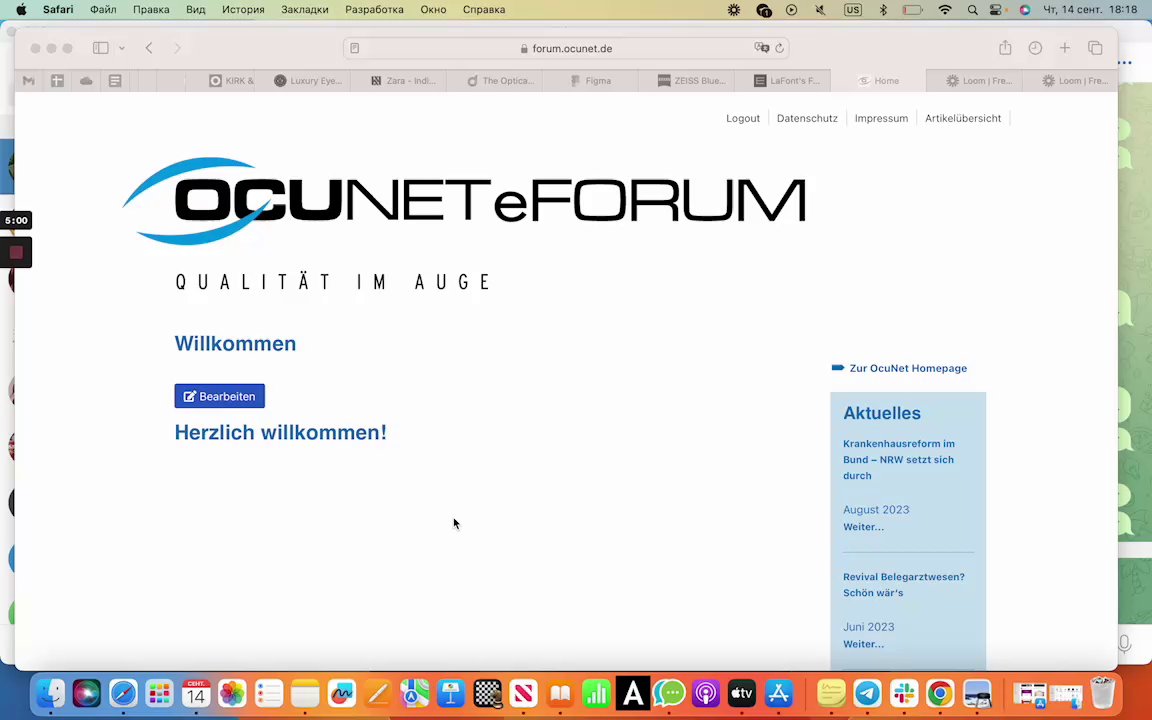Open the History clock icon in toolbar
This screenshot has height=720, width=1152.
pyautogui.click(x=1035, y=48)
